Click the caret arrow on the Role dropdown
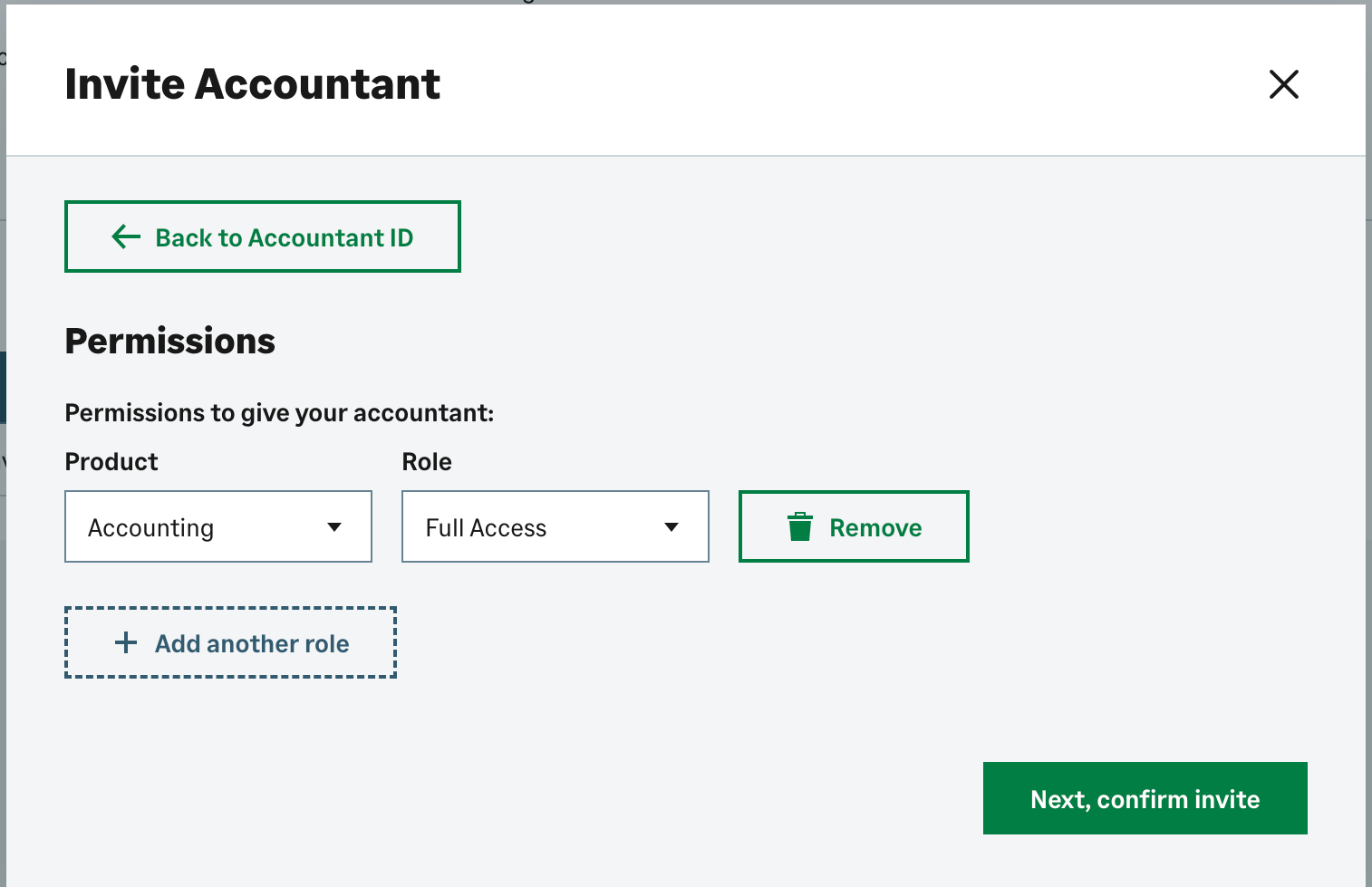 click(671, 526)
